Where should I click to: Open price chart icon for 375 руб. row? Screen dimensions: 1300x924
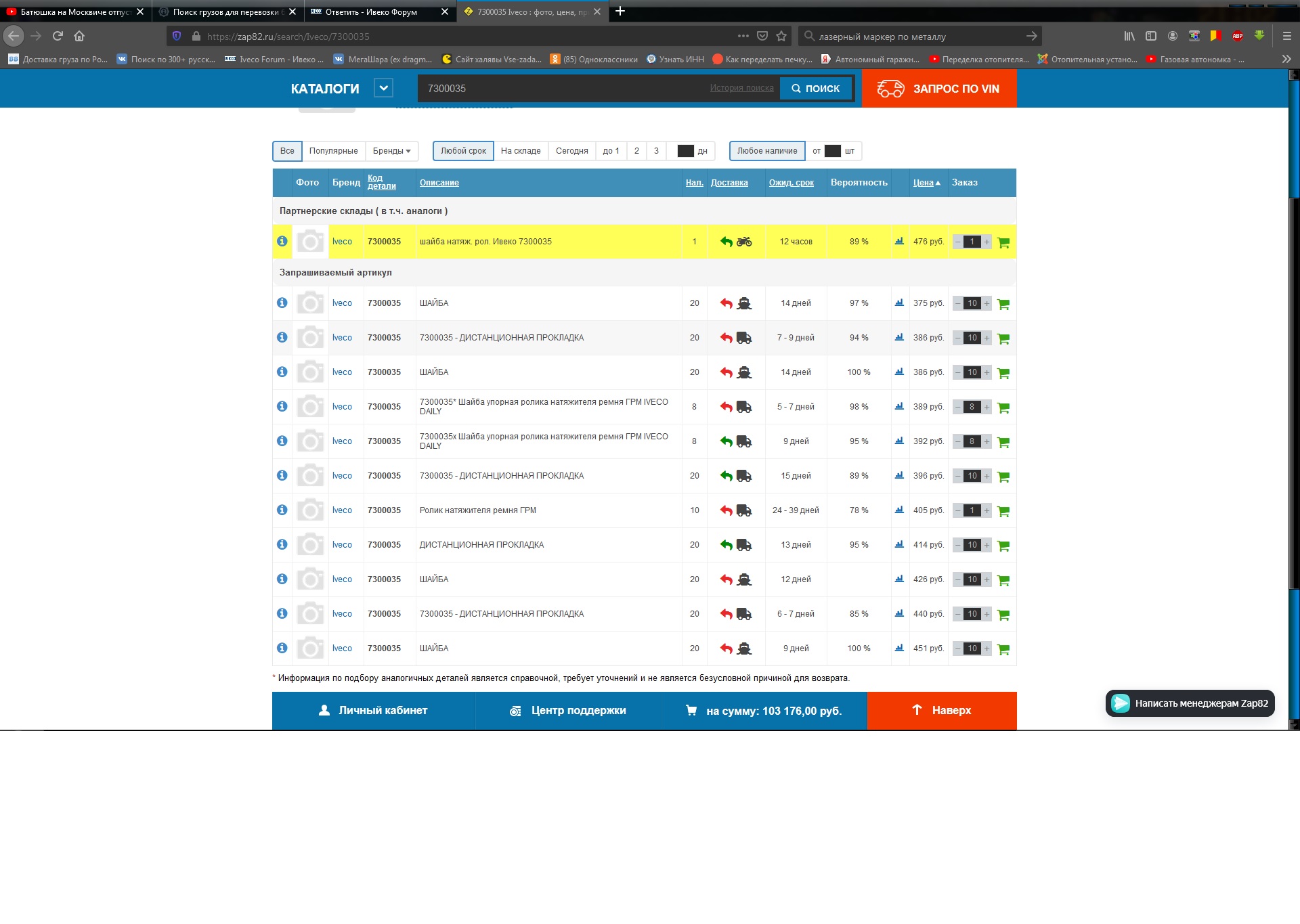pos(899,303)
